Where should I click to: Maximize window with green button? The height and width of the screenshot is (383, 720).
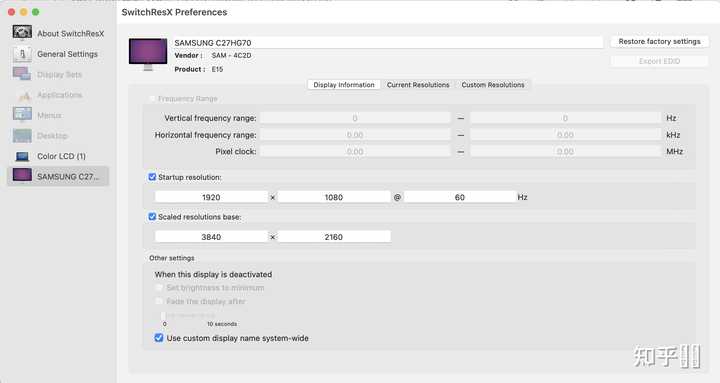tap(35, 12)
